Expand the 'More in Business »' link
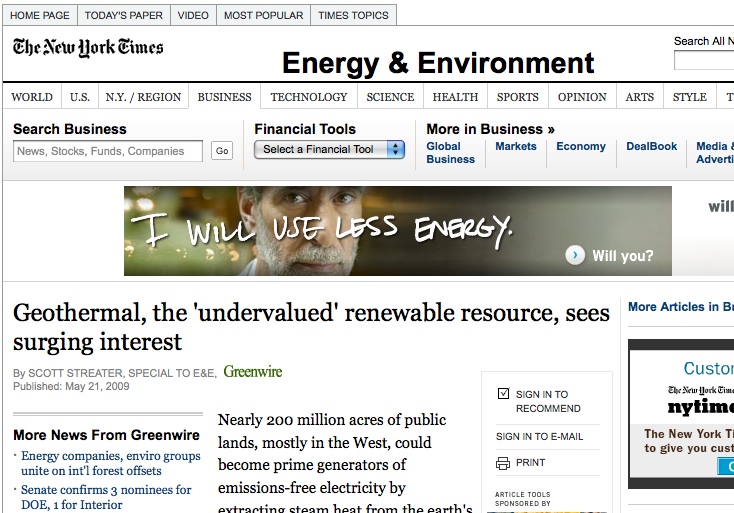 490,129
